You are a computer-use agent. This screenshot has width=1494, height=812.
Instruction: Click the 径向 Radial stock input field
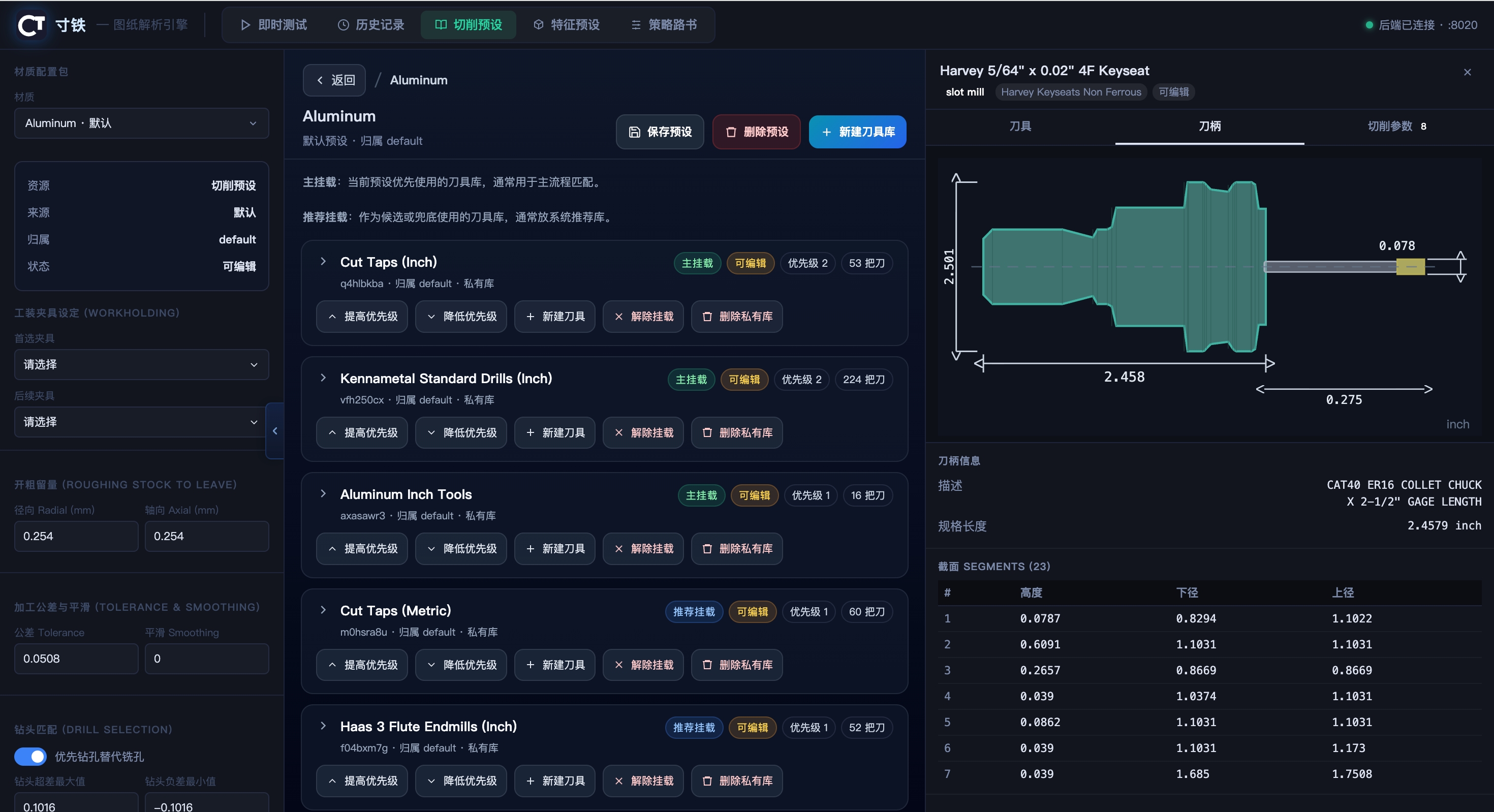coord(77,536)
